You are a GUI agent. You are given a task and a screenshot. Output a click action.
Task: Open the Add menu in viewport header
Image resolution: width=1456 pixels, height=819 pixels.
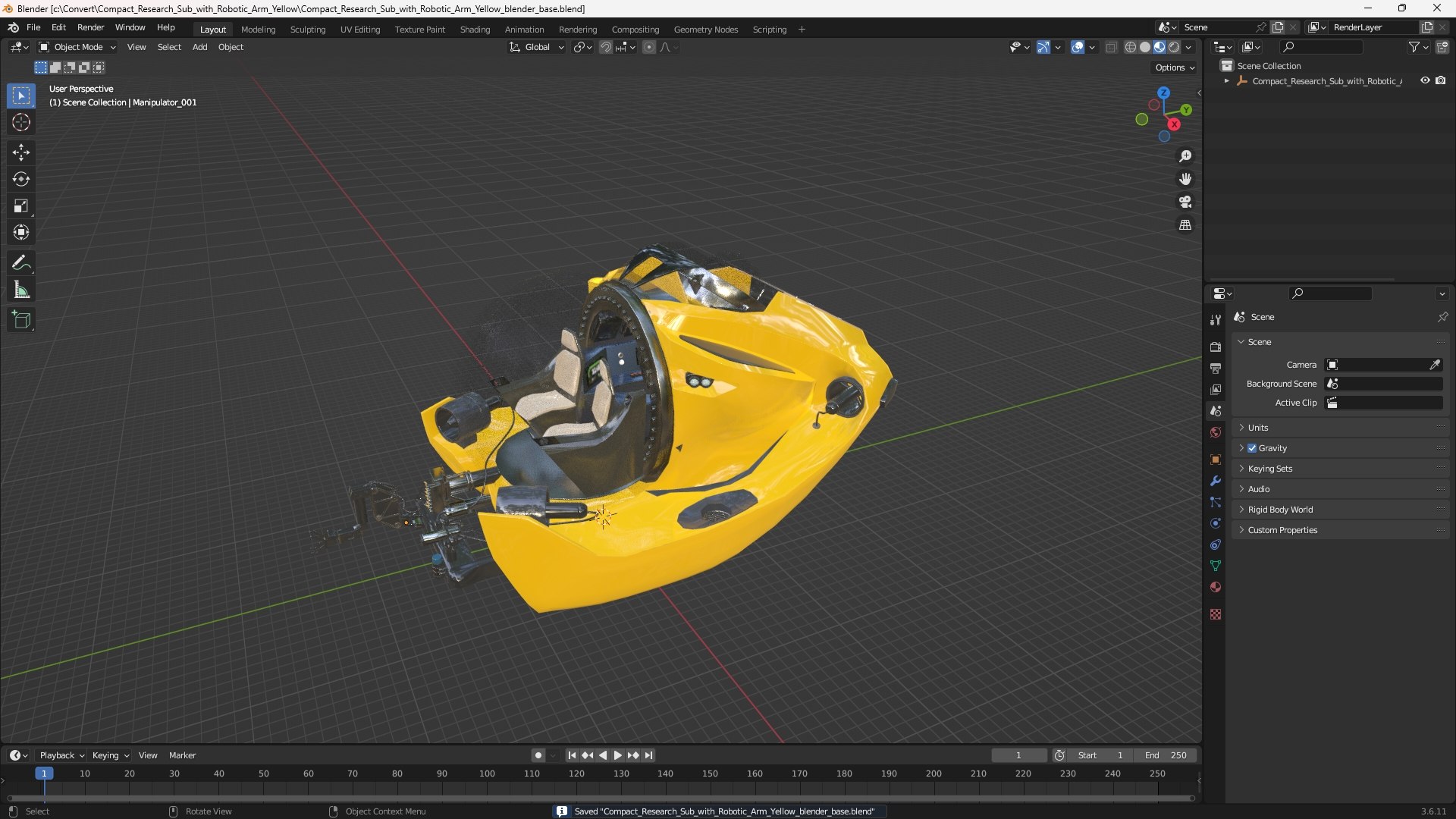199,47
